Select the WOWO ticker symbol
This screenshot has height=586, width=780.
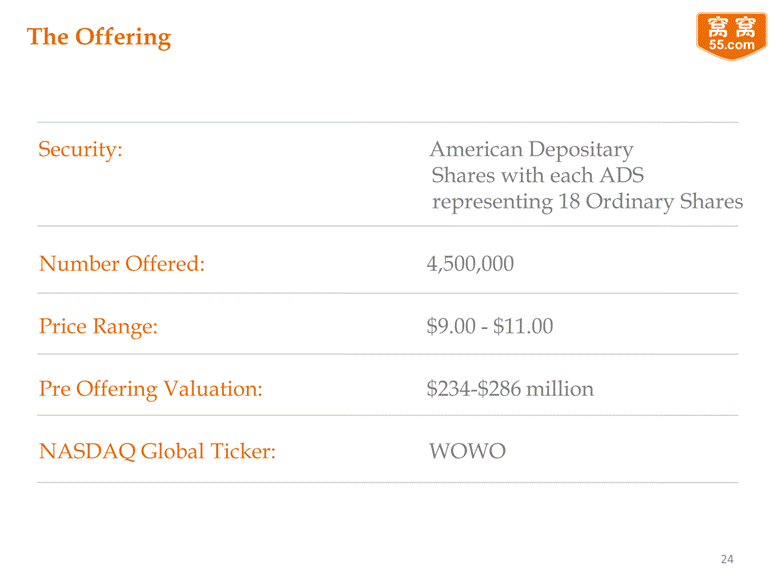(467, 451)
